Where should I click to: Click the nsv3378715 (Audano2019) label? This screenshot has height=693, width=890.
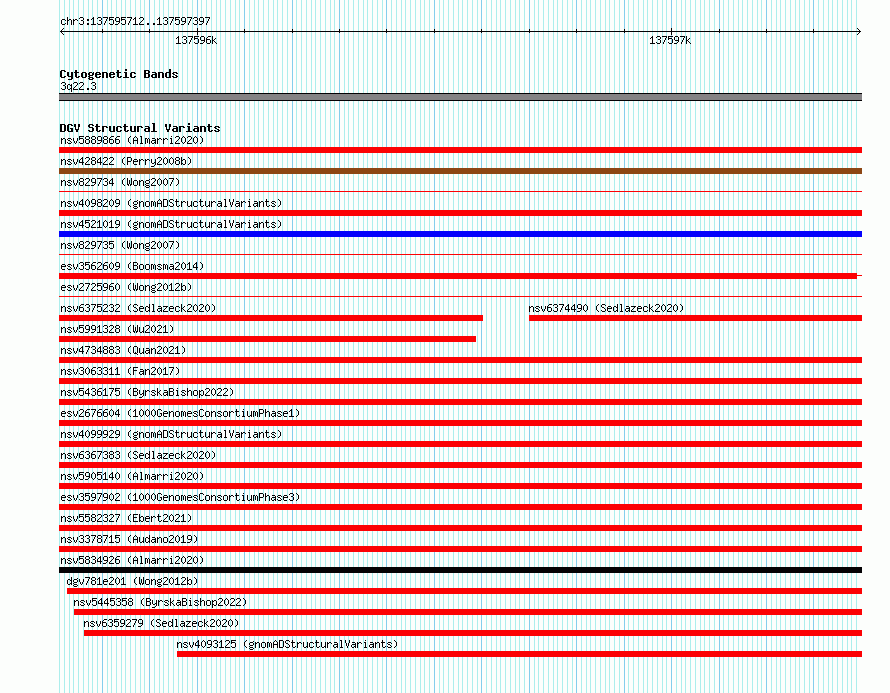pos(129,539)
